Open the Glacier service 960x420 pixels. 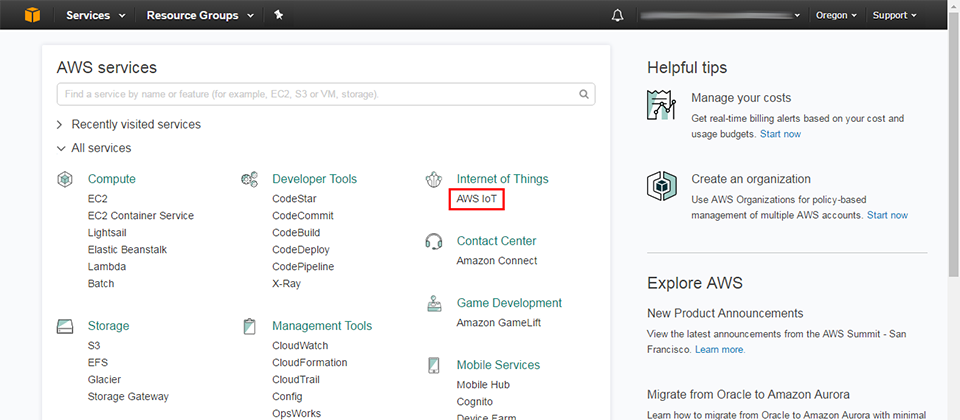(x=105, y=380)
